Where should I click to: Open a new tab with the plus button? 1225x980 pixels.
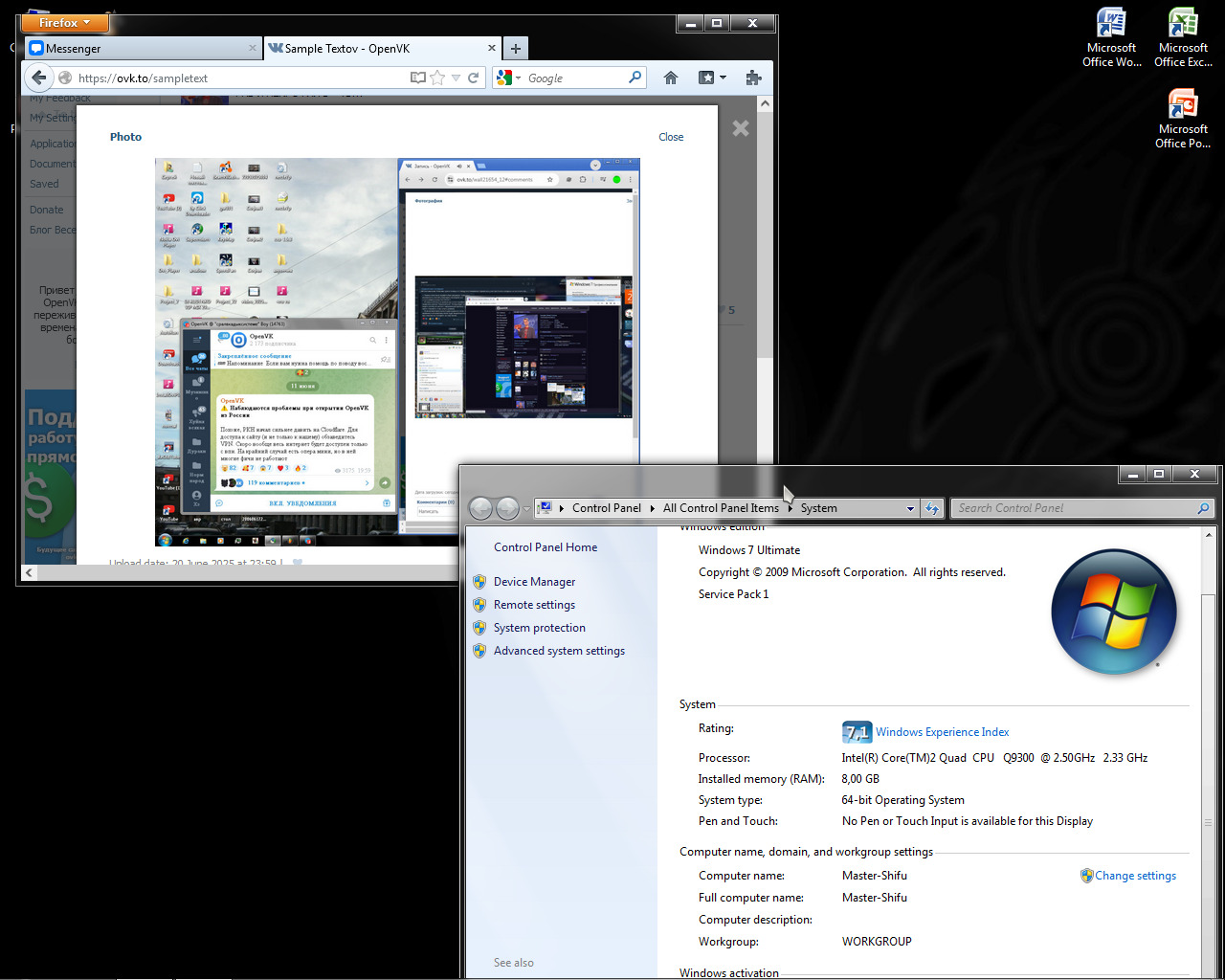[x=515, y=48]
